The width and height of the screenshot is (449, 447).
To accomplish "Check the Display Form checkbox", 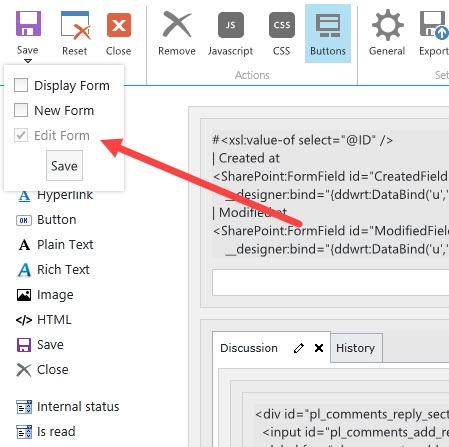I will point(21,85).
